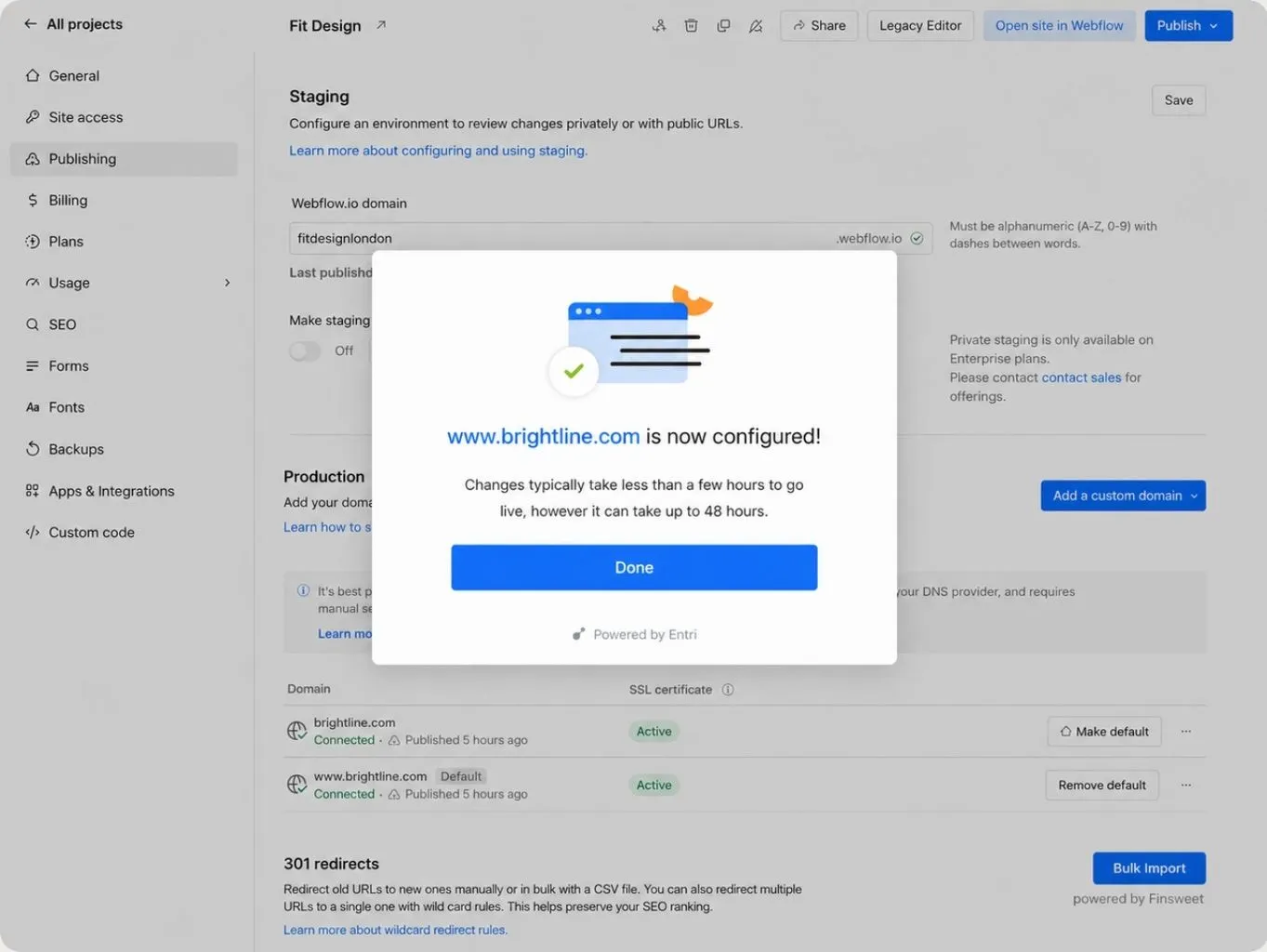The width and height of the screenshot is (1267, 952).
Task: Click the Bulk Import button
Action: click(x=1149, y=868)
